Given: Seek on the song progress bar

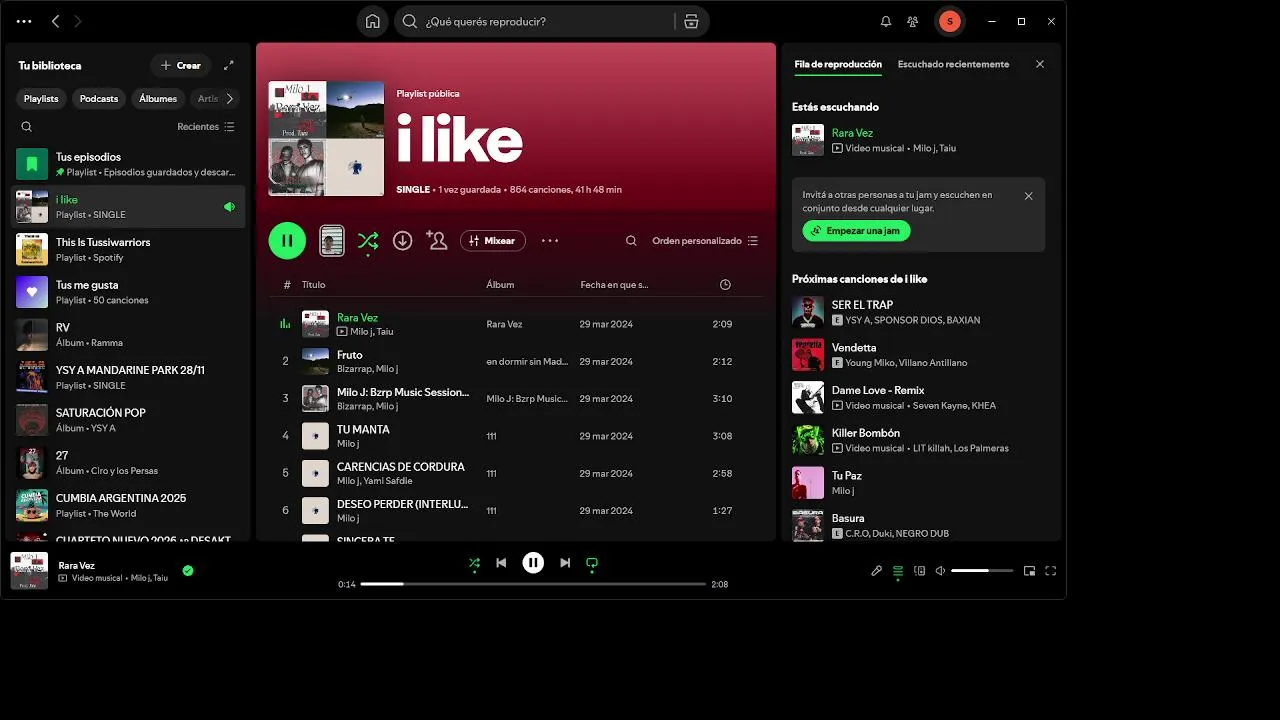Looking at the screenshot, I should [x=533, y=584].
